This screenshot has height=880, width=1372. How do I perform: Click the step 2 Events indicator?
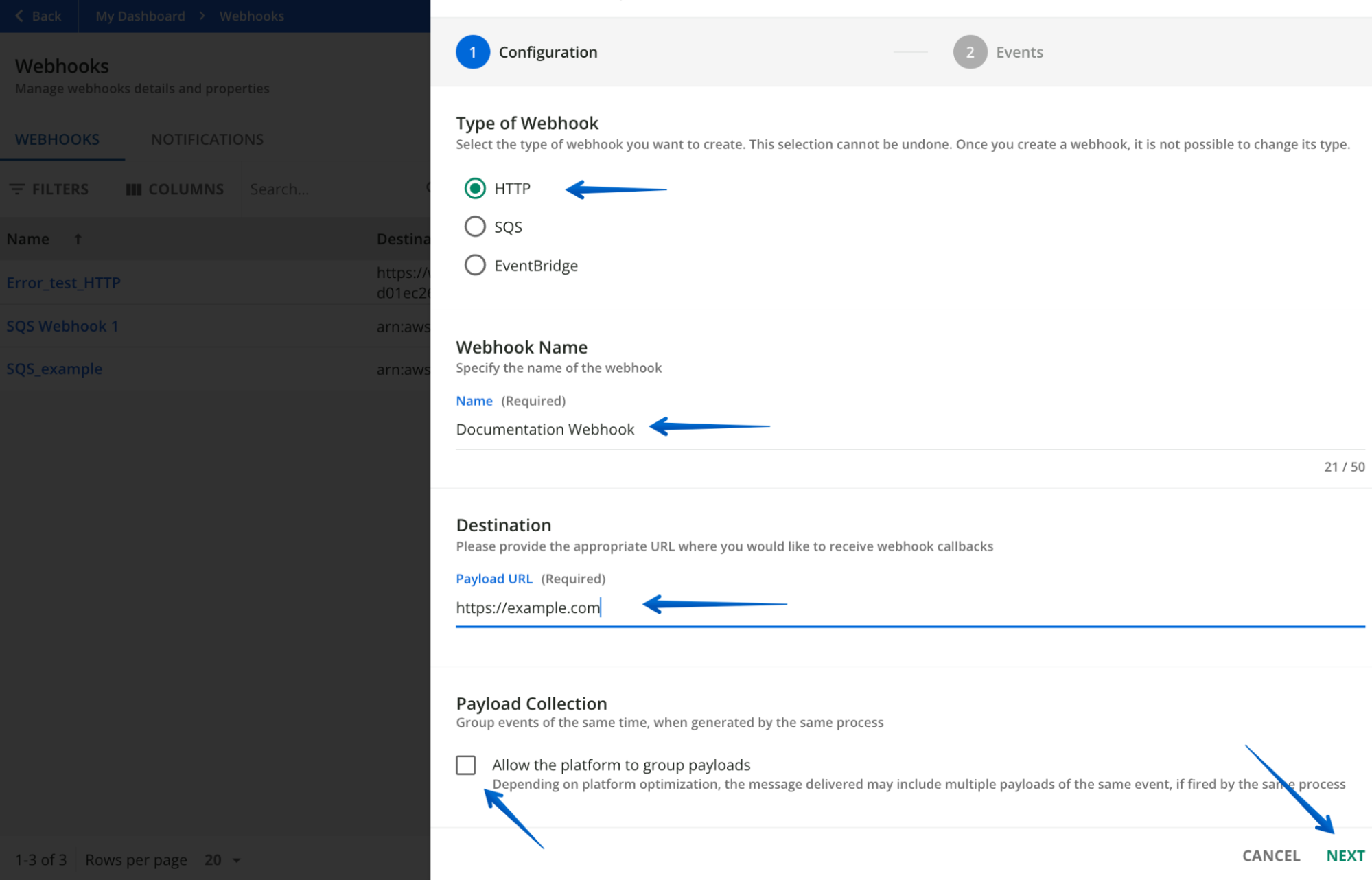(x=970, y=51)
